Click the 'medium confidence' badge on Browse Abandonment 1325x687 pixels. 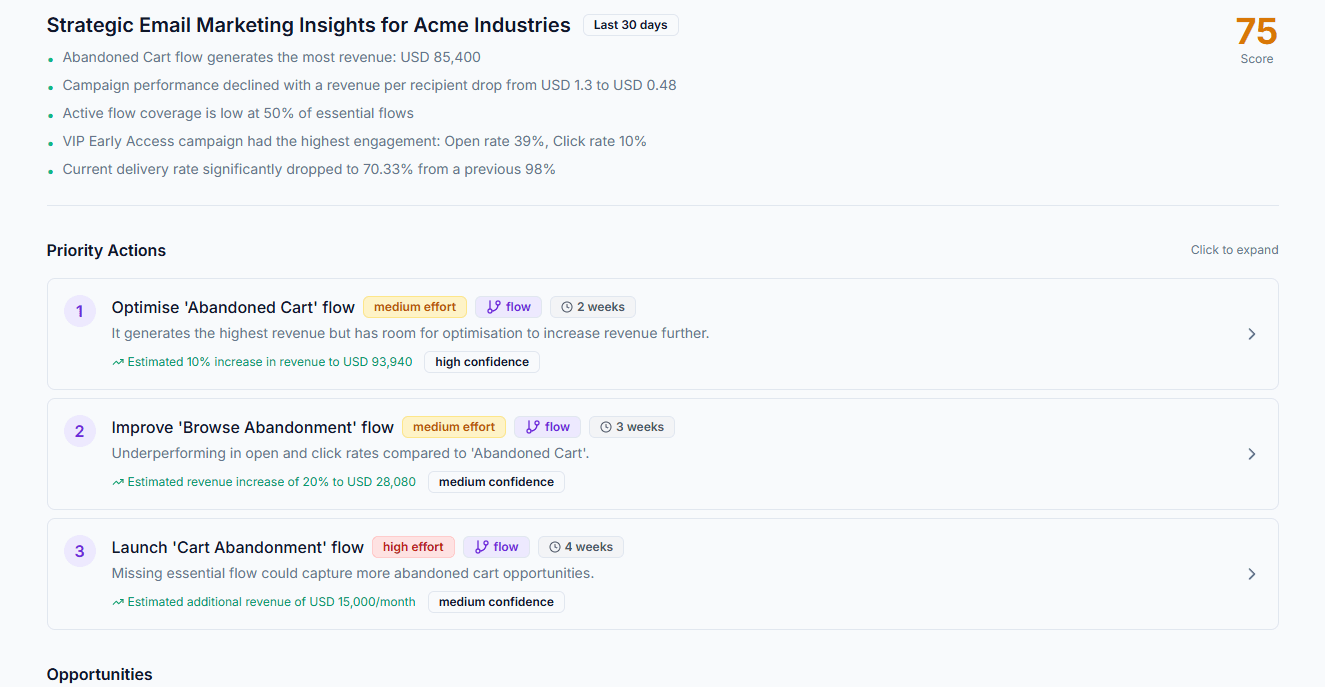click(x=496, y=481)
